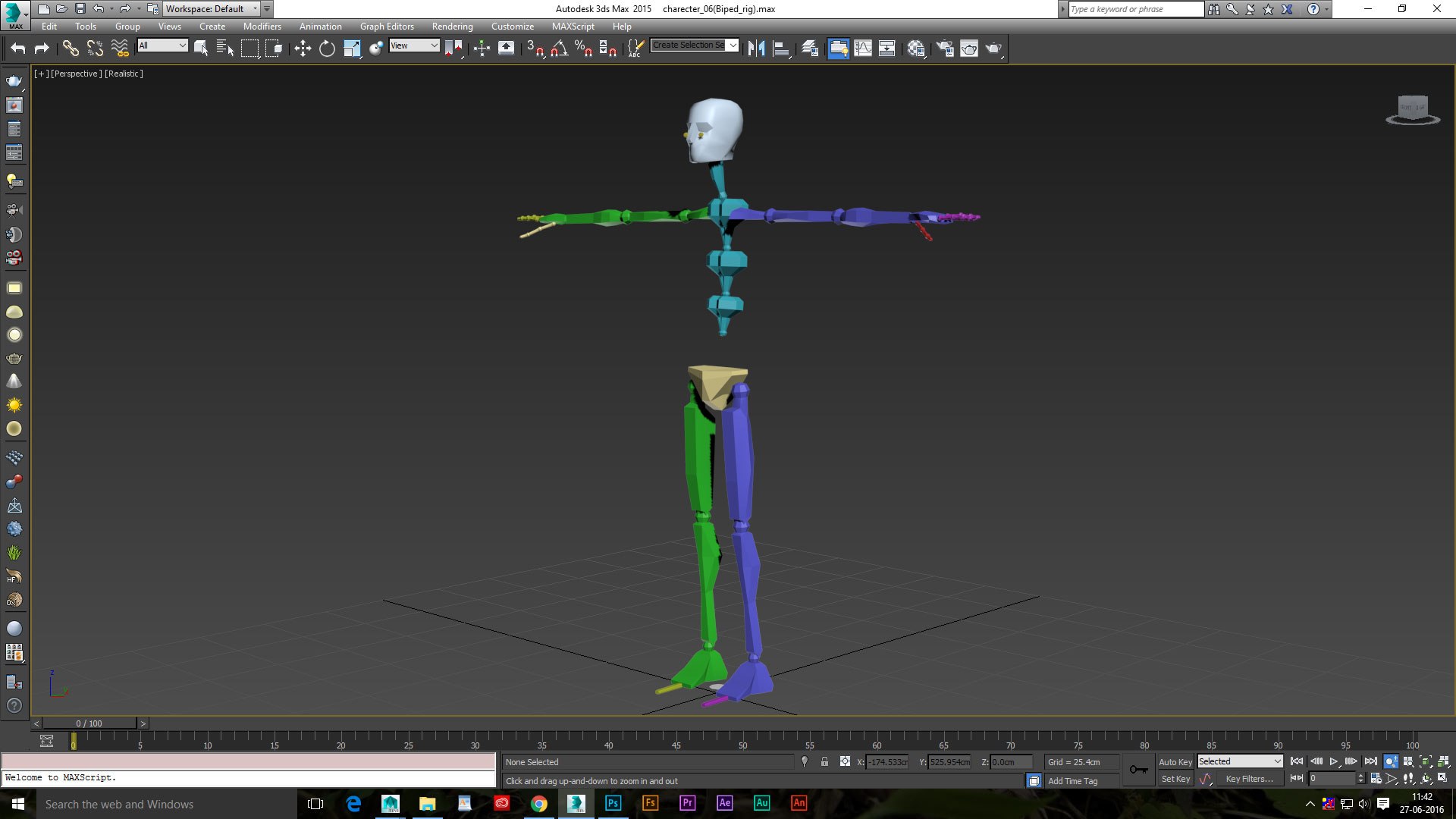The height and width of the screenshot is (819, 1456).
Task: Toggle Angle Snap
Action: (x=560, y=49)
